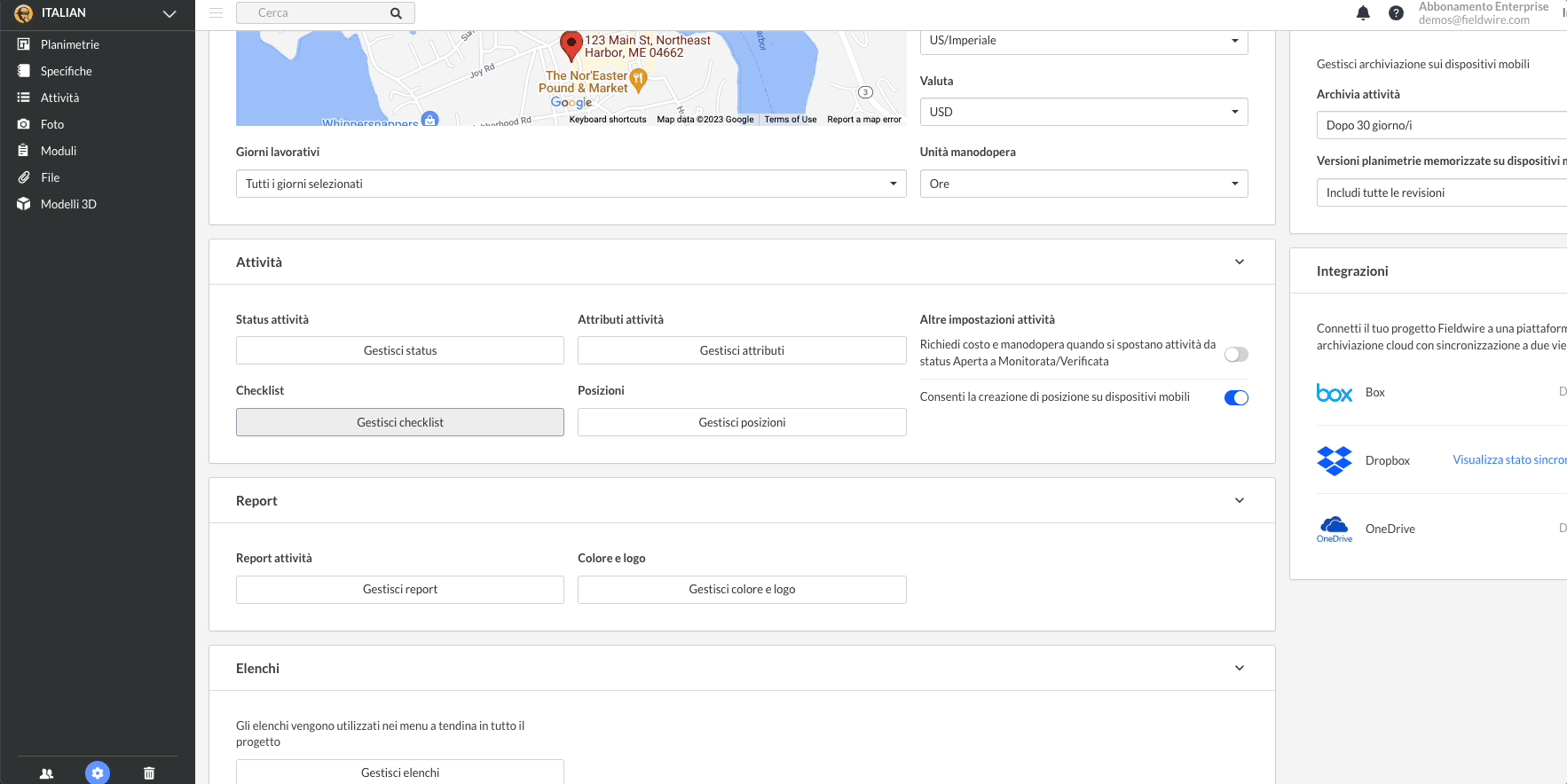Open Planimetrie in the sidebar

[x=69, y=44]
